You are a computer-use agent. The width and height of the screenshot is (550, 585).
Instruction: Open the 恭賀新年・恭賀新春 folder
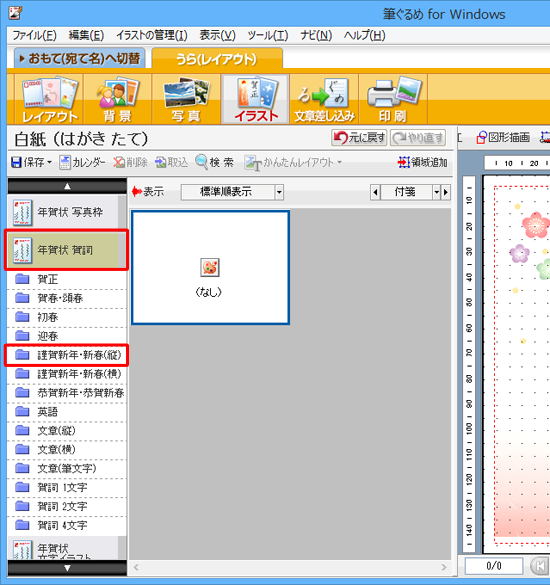(x=66, y=393)
